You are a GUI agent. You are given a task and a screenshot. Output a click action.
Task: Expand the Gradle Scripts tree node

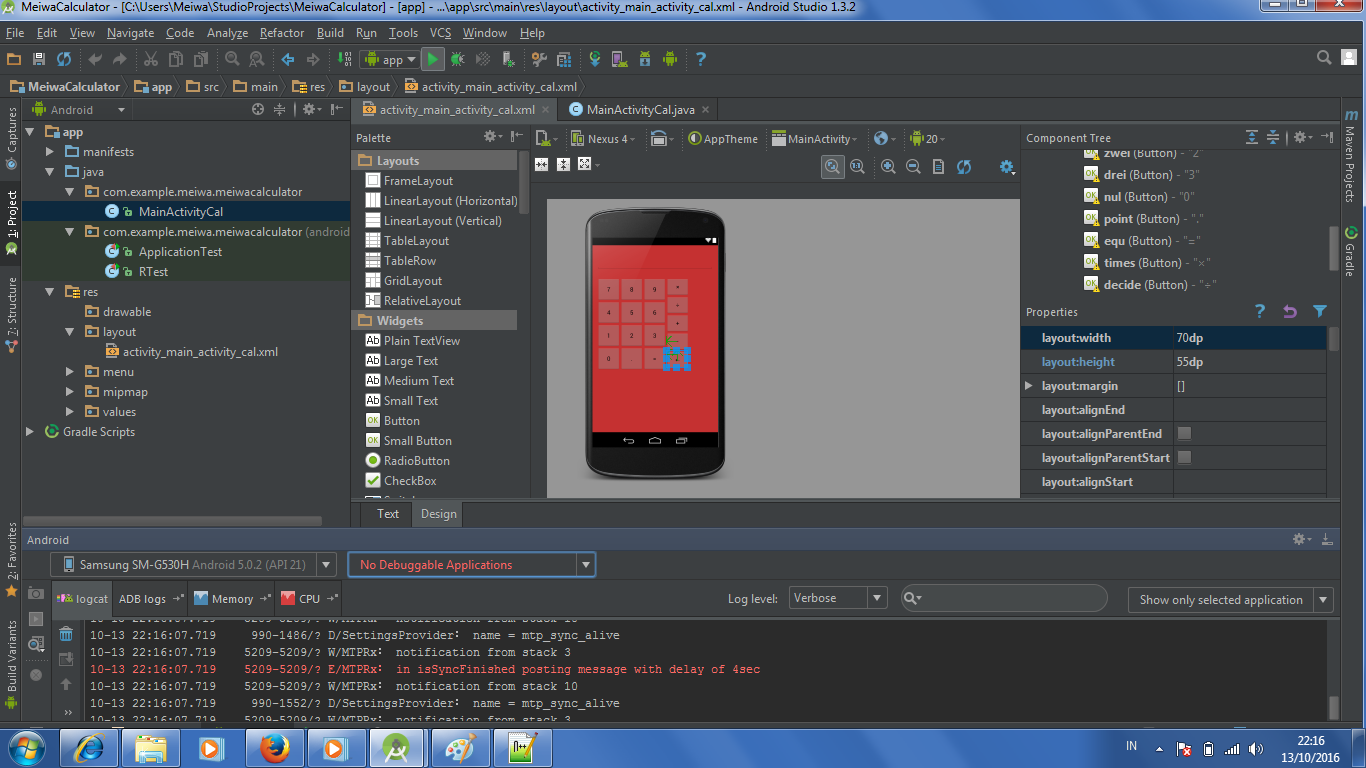31,431
